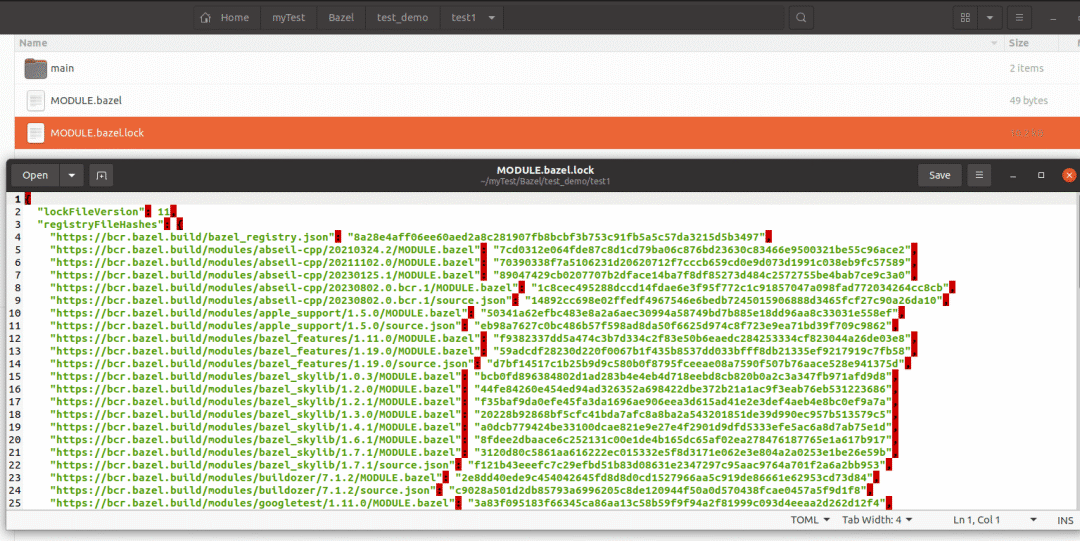The image size is (1080, 541).
Task: Click the "registryFileHashes" key on line 3
Action: click(101, 224)
